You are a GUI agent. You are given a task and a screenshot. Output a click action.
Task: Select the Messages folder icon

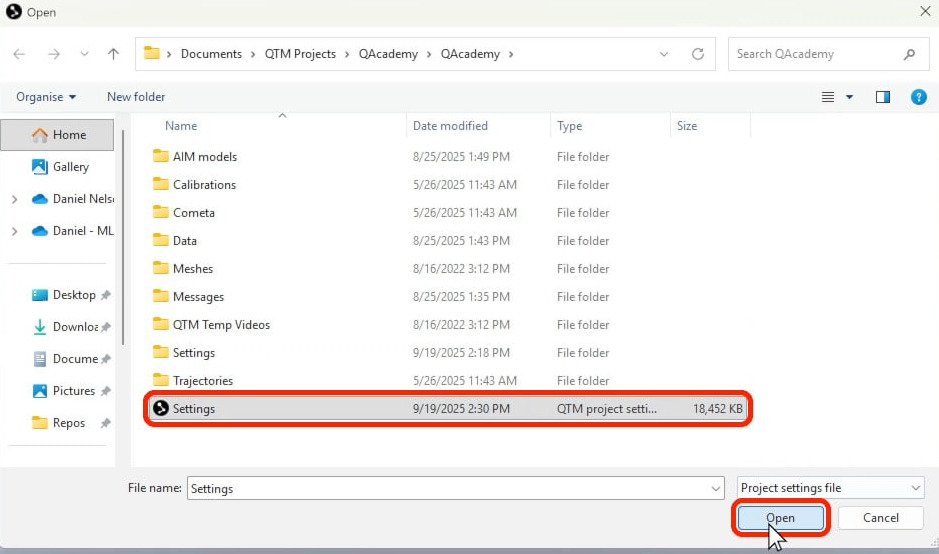point(160,296)
